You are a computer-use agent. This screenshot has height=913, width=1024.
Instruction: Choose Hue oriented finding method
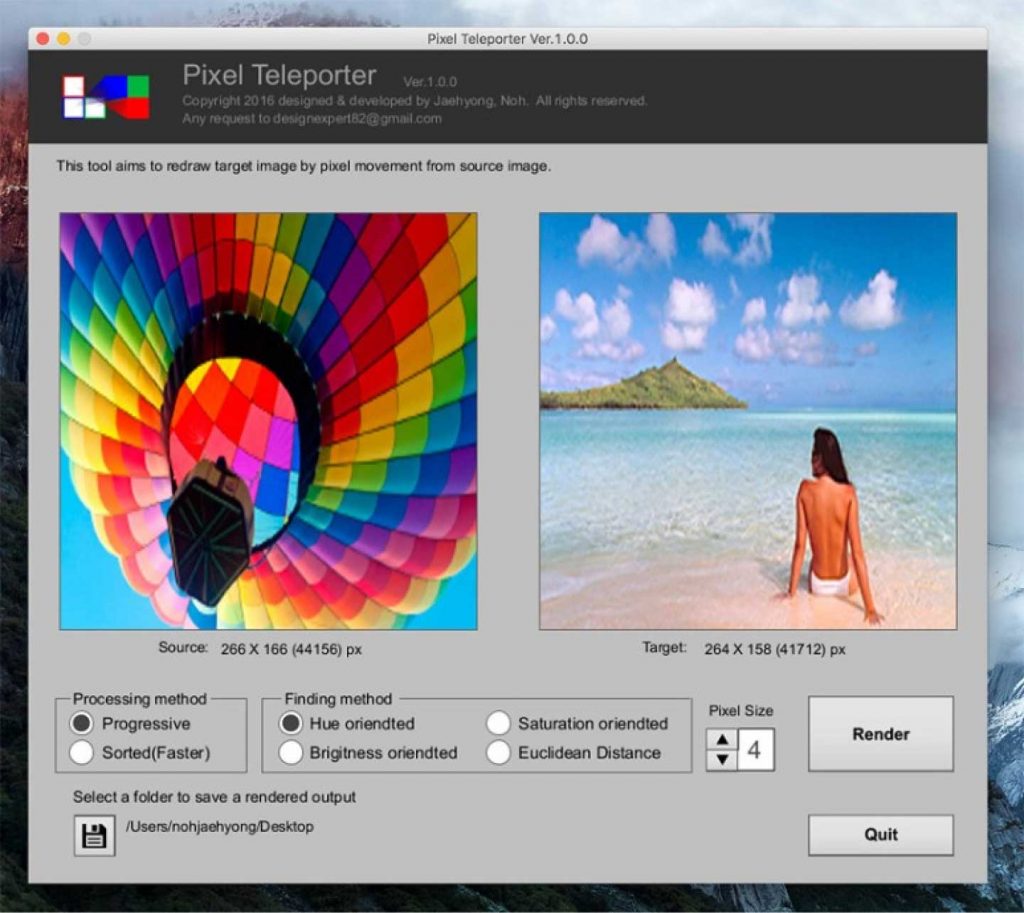[x=291, y=723]
